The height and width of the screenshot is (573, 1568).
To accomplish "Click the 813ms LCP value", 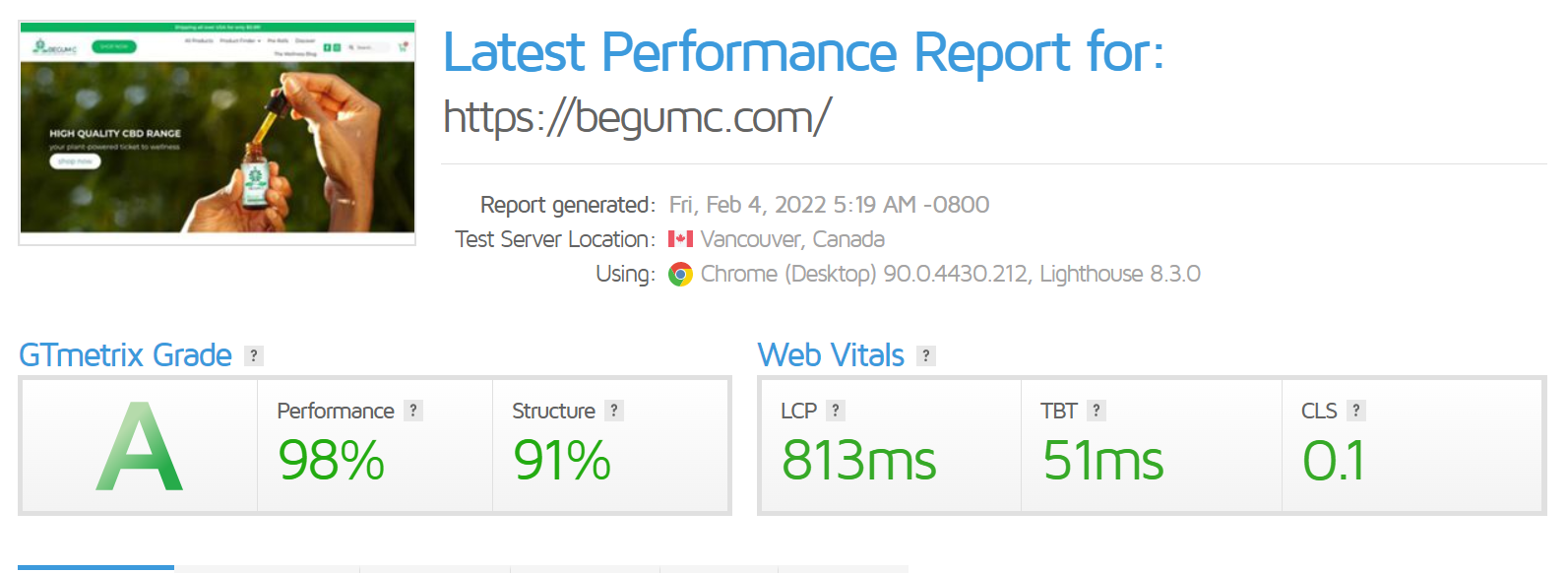I will pyautogui.click(x=858, y=461).
